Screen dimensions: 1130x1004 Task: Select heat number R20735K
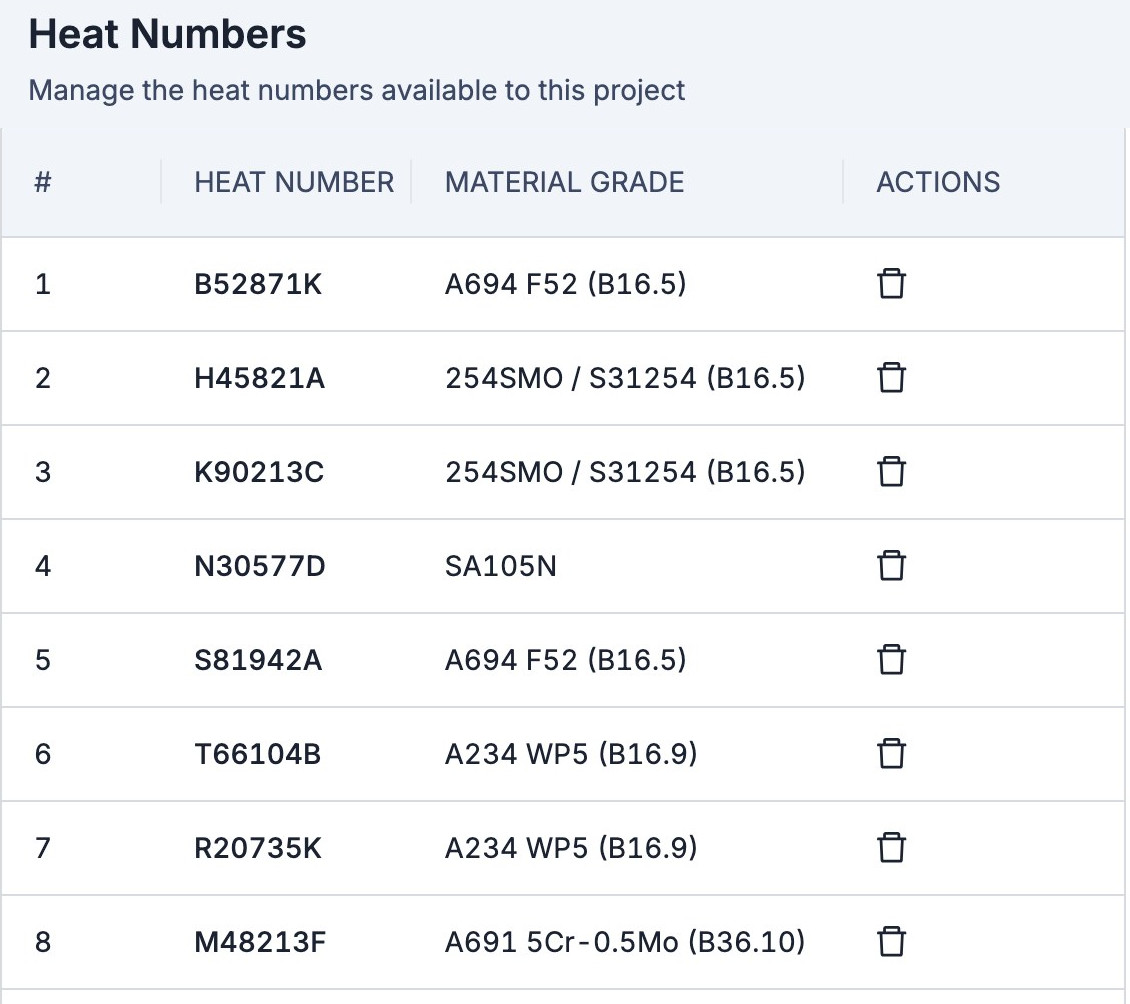[x=258, y=848]
